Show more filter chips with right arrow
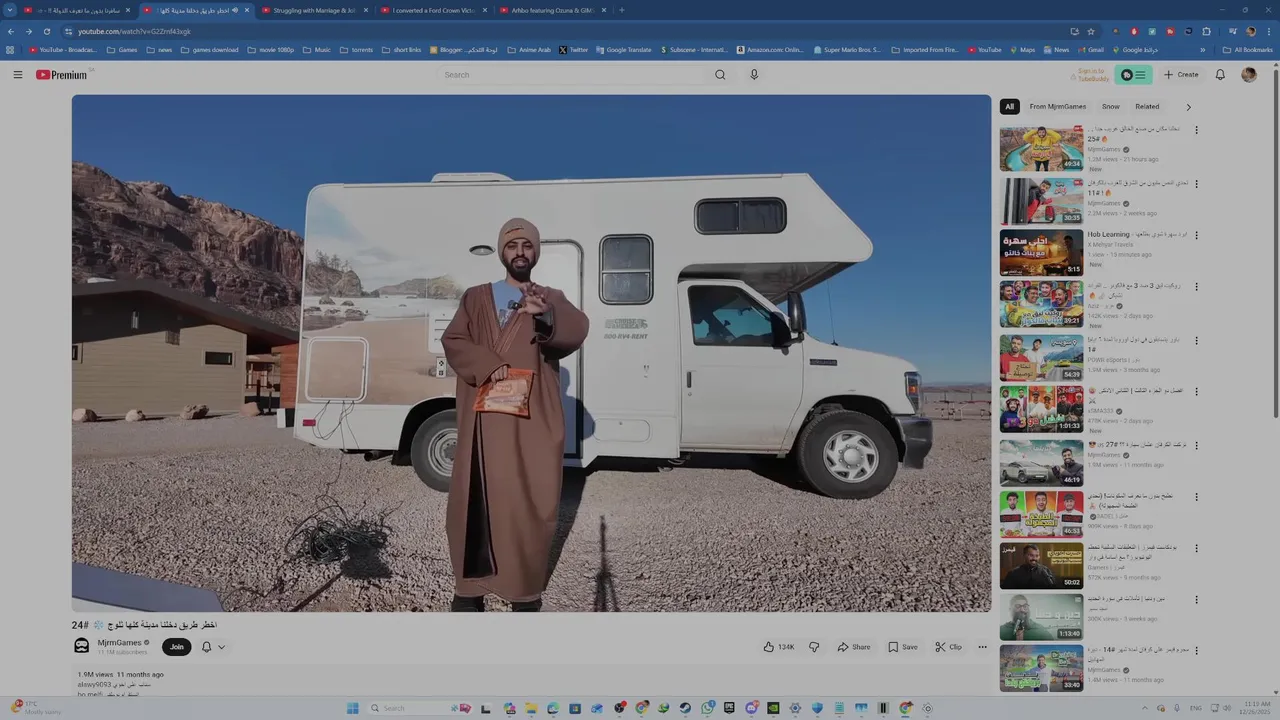Viewport: 1280px width, 720px height. (1188, 107)
